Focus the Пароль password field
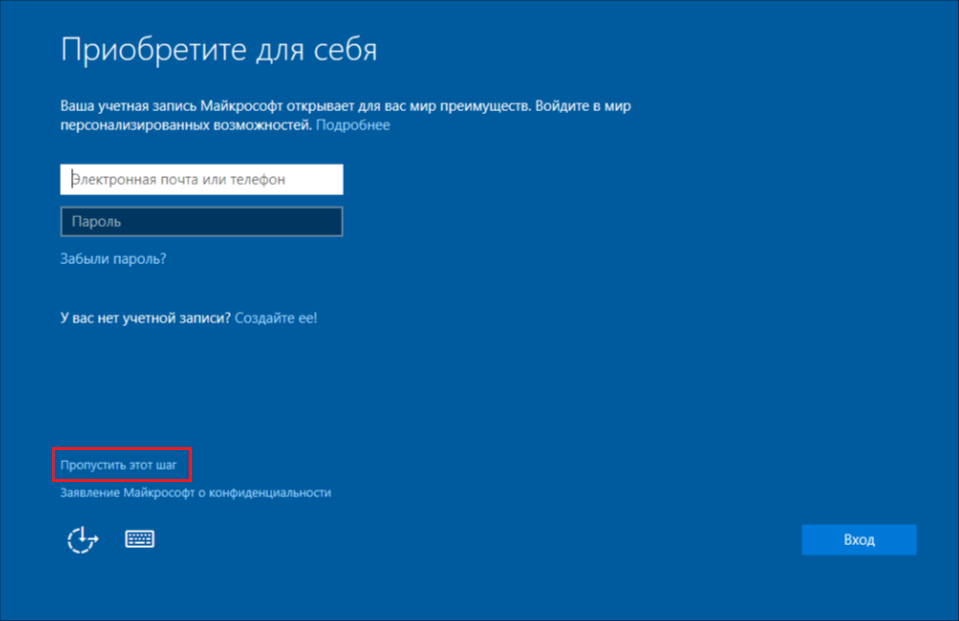Screen dimensions: 959x621 pos(202,221)
